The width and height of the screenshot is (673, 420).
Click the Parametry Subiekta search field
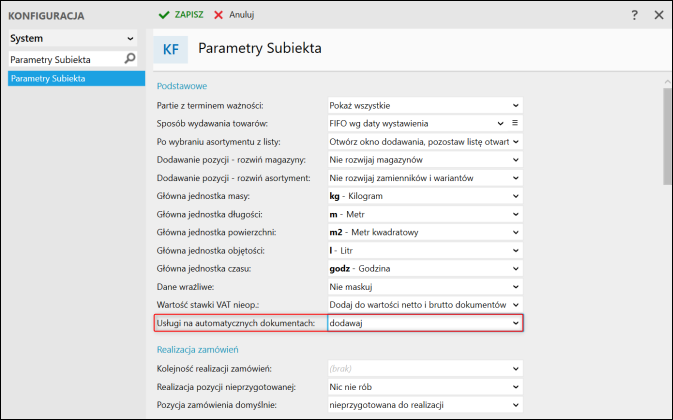pyautogui.click(x=64, y=59)
